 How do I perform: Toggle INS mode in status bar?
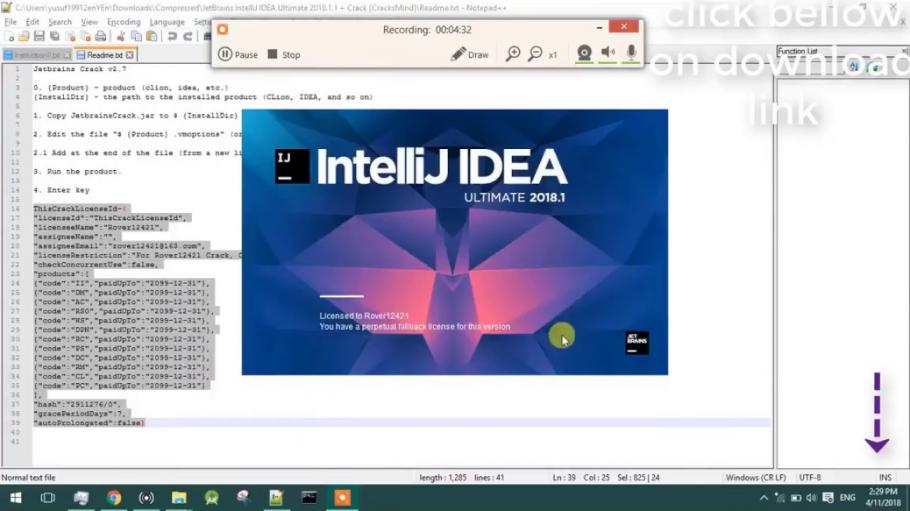tap(884, 478)
